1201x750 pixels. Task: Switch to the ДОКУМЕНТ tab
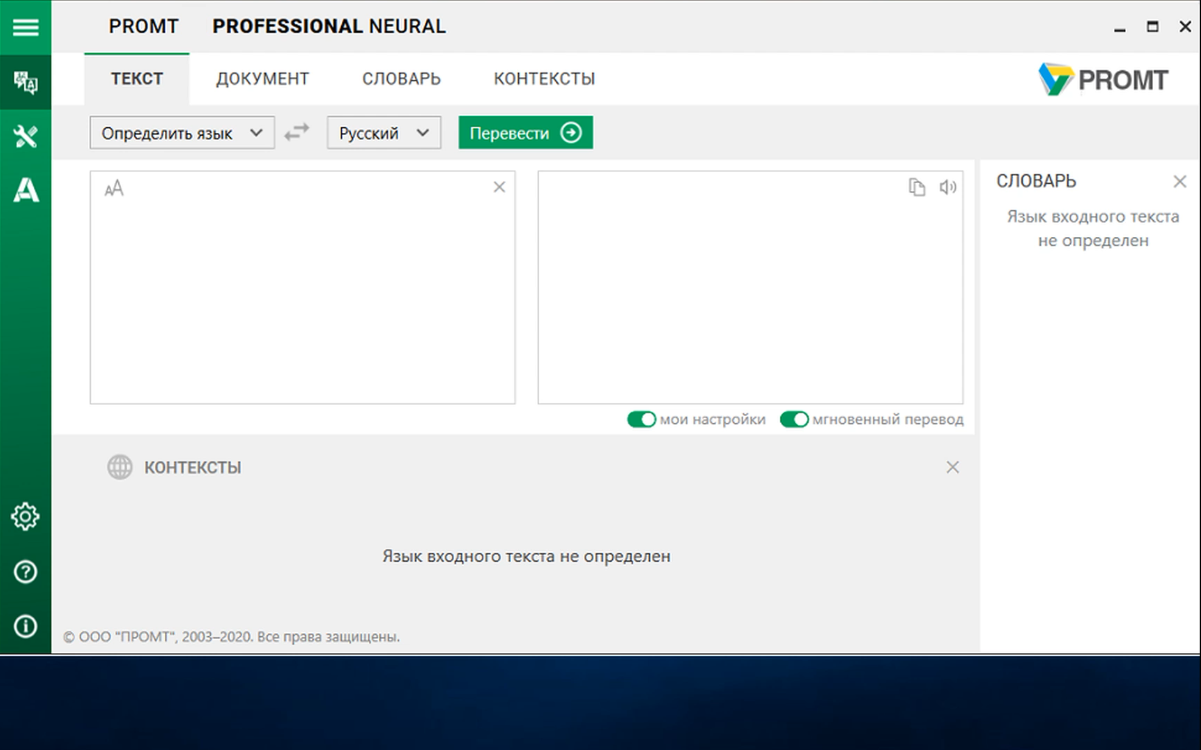pos(263,79)
